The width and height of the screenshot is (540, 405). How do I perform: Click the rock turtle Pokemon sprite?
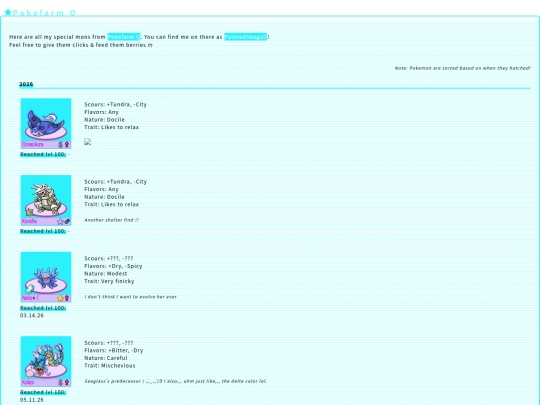pos(46,199)
